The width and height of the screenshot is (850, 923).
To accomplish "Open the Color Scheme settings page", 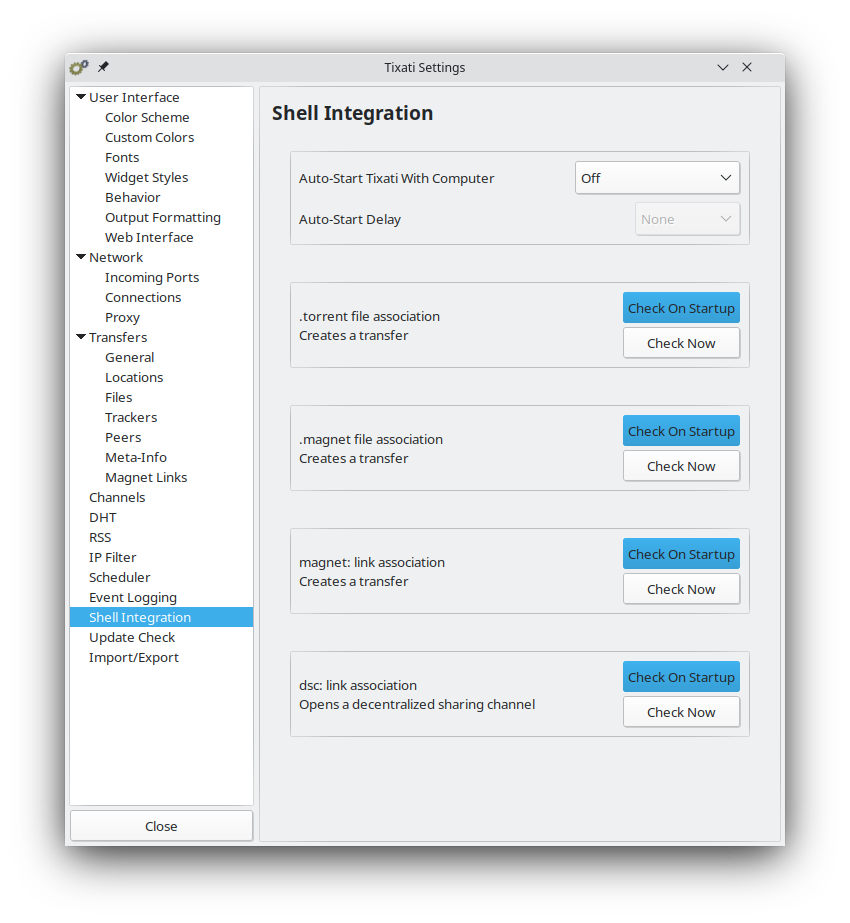I will [147, 117].
